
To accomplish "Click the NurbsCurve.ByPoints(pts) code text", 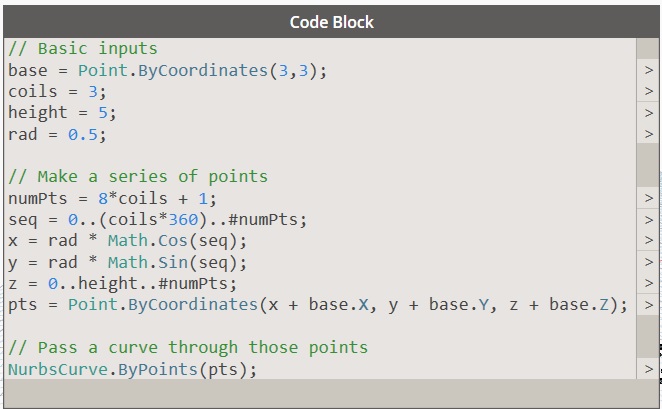I will click(132, 369).
